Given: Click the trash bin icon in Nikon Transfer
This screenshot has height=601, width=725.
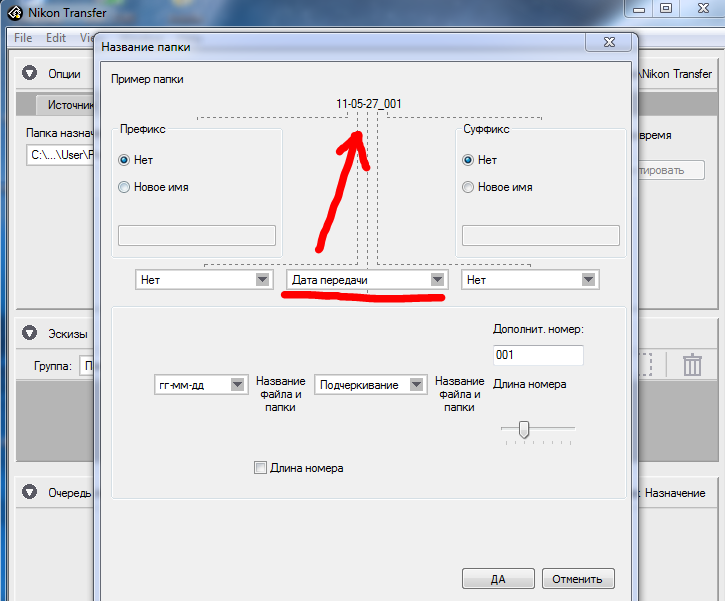Looking at the screenshot, I should [x=692, y=364].
